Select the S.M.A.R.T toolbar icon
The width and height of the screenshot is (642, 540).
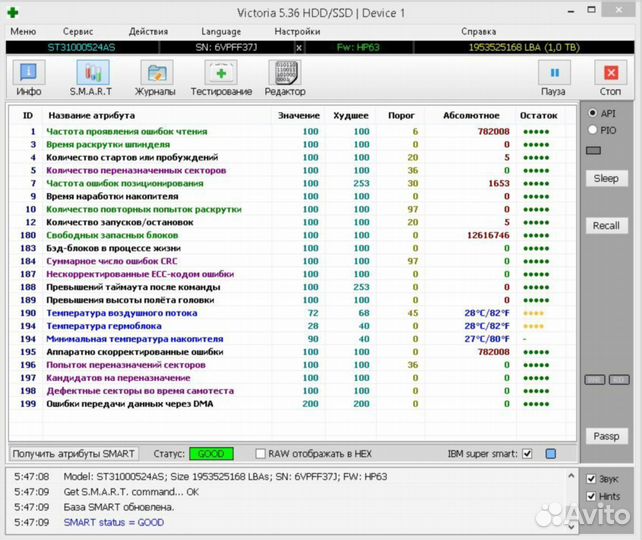[93, 73]
